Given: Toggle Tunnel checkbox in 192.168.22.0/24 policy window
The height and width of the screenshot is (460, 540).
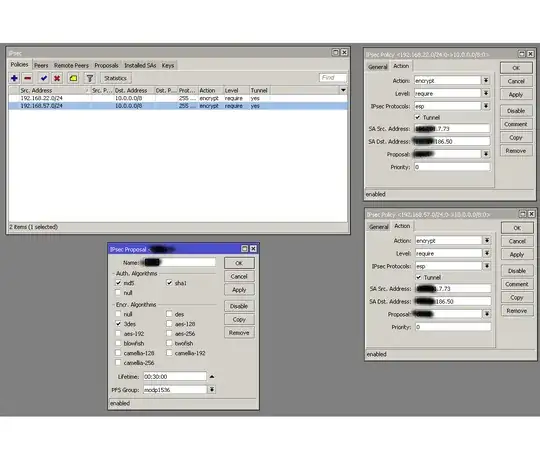Looking at the screenshot, I should 417,117.
